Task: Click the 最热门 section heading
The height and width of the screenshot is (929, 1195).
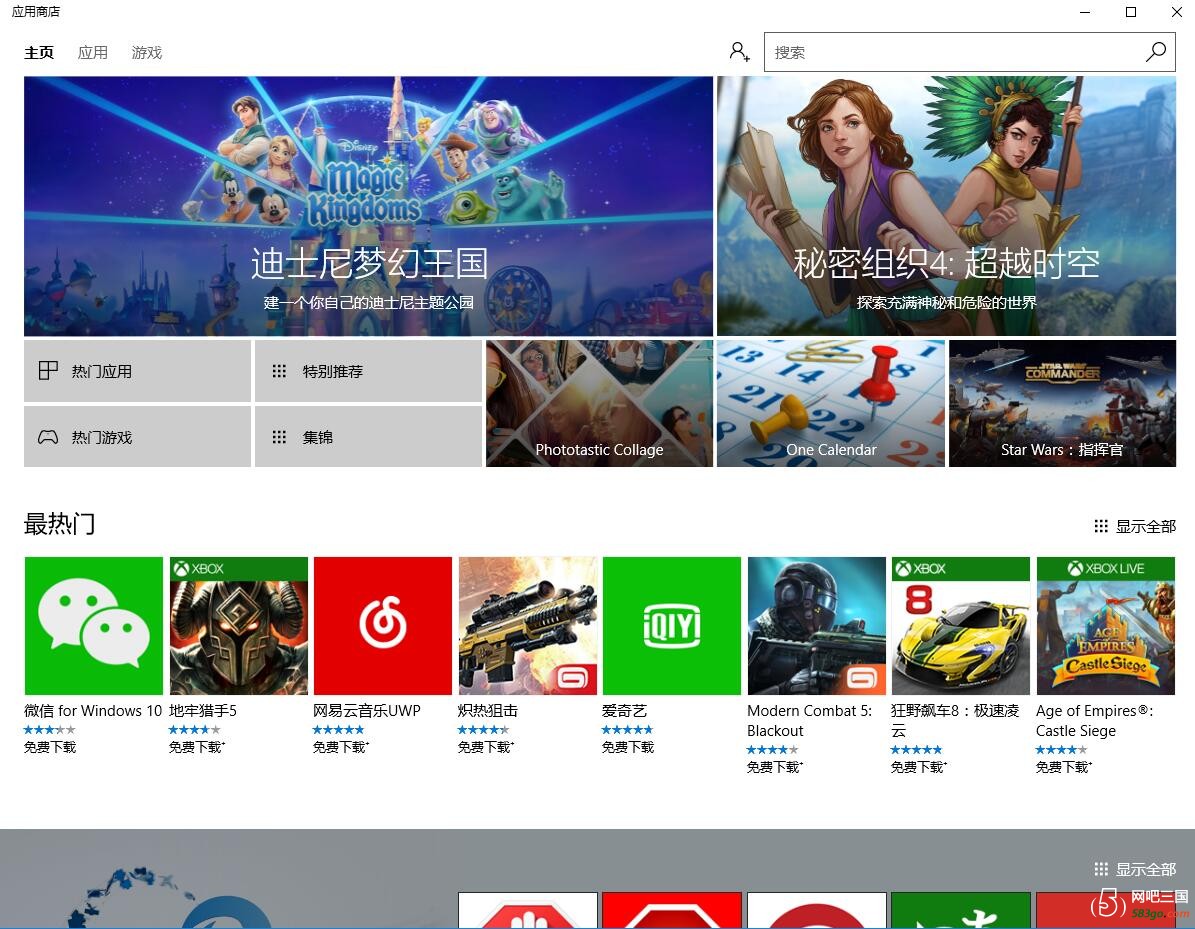Action: point(59,524)
